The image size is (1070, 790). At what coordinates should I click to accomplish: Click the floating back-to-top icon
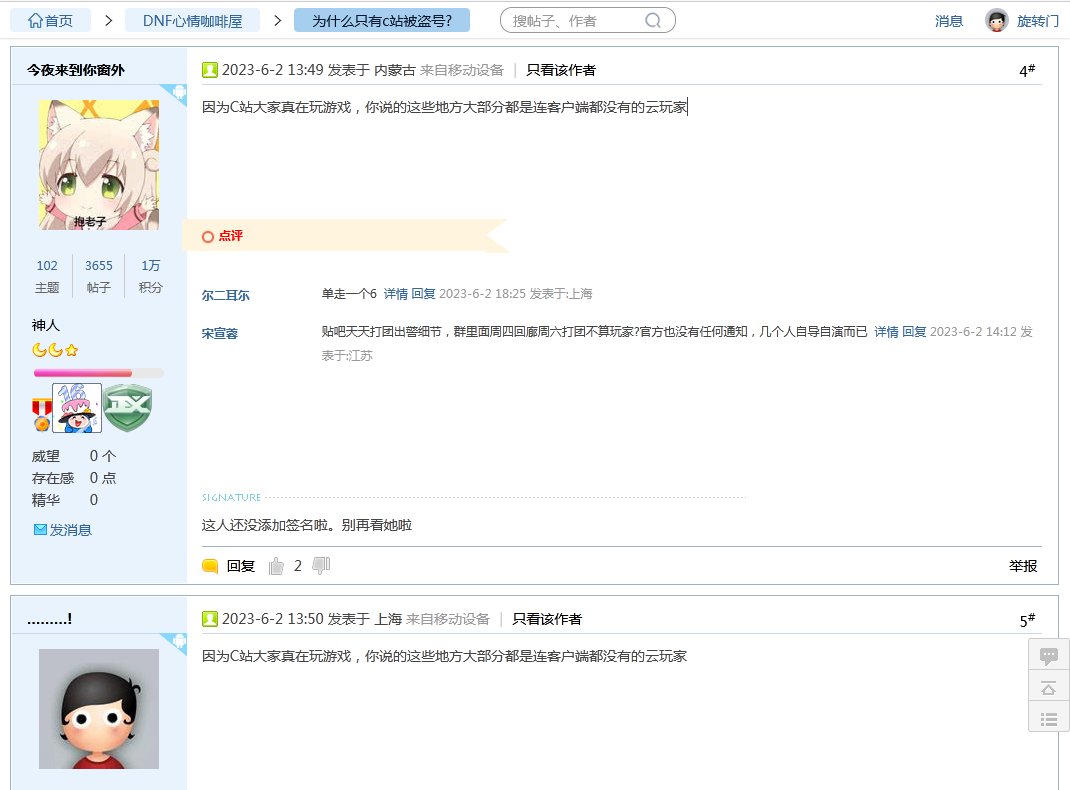coord(1049,688)
